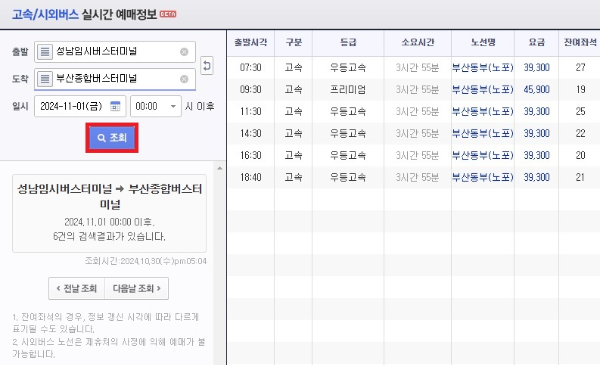Open the calendar date picker icon
The image size is (600, 365).
point(115,106)
